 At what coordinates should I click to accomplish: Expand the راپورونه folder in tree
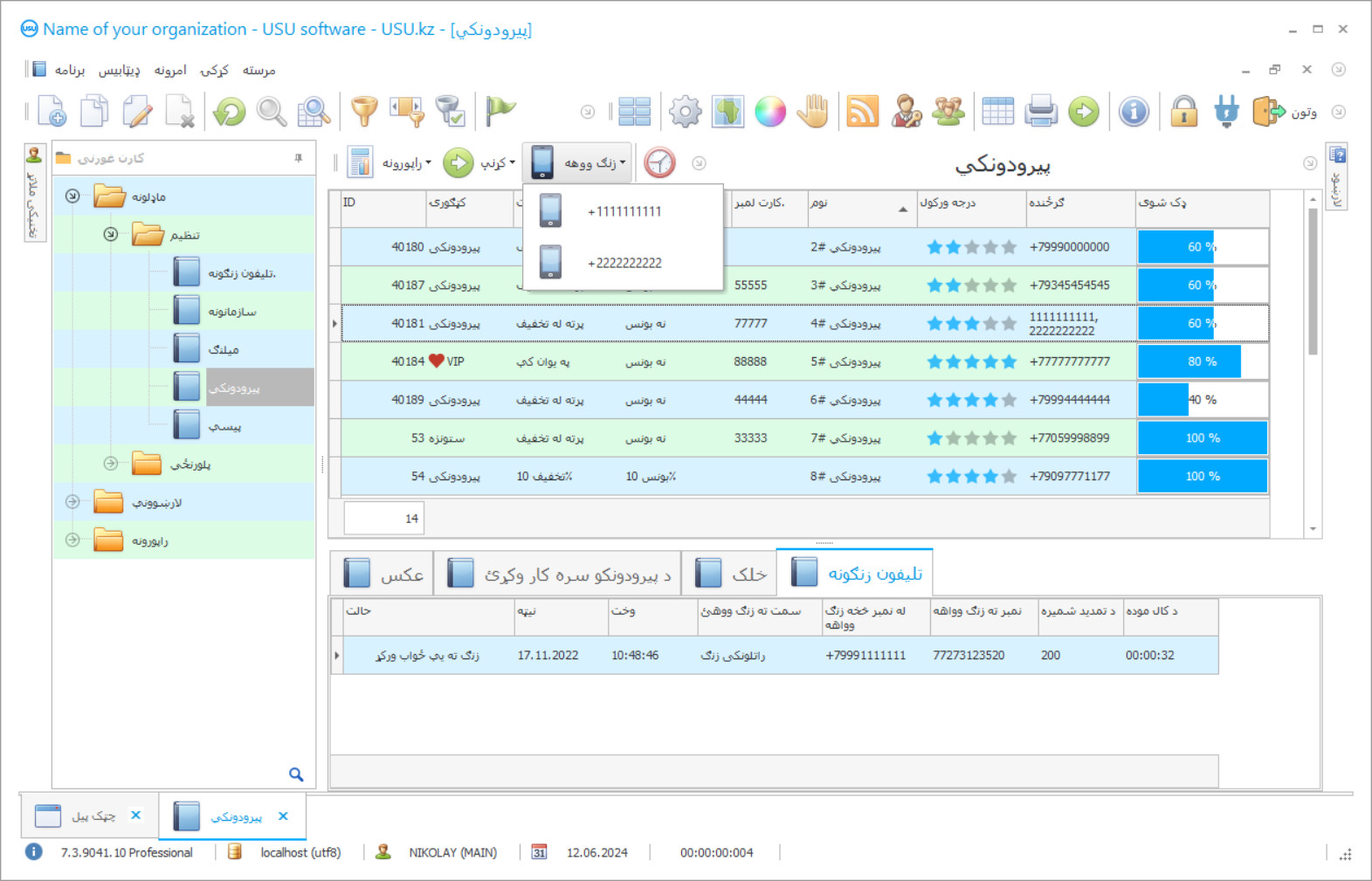(73, 540)
